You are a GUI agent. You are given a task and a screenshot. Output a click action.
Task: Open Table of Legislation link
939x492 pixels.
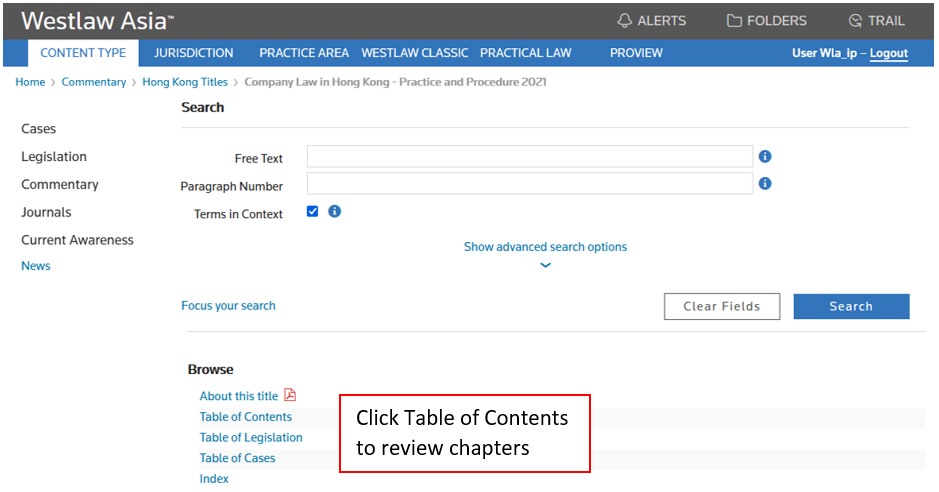[x=251, y=438]
